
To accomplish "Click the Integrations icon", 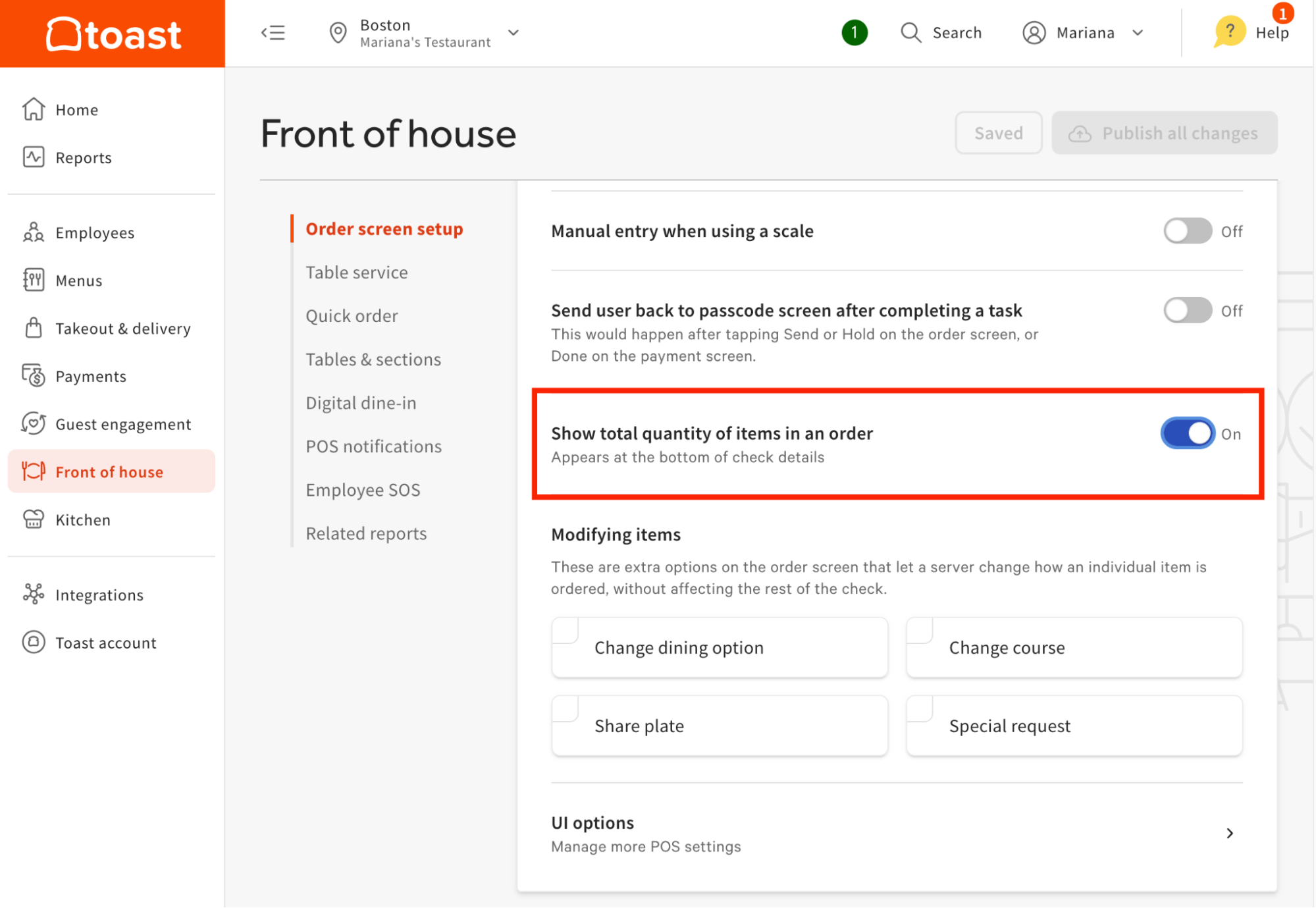I will (x=33, y=595).
